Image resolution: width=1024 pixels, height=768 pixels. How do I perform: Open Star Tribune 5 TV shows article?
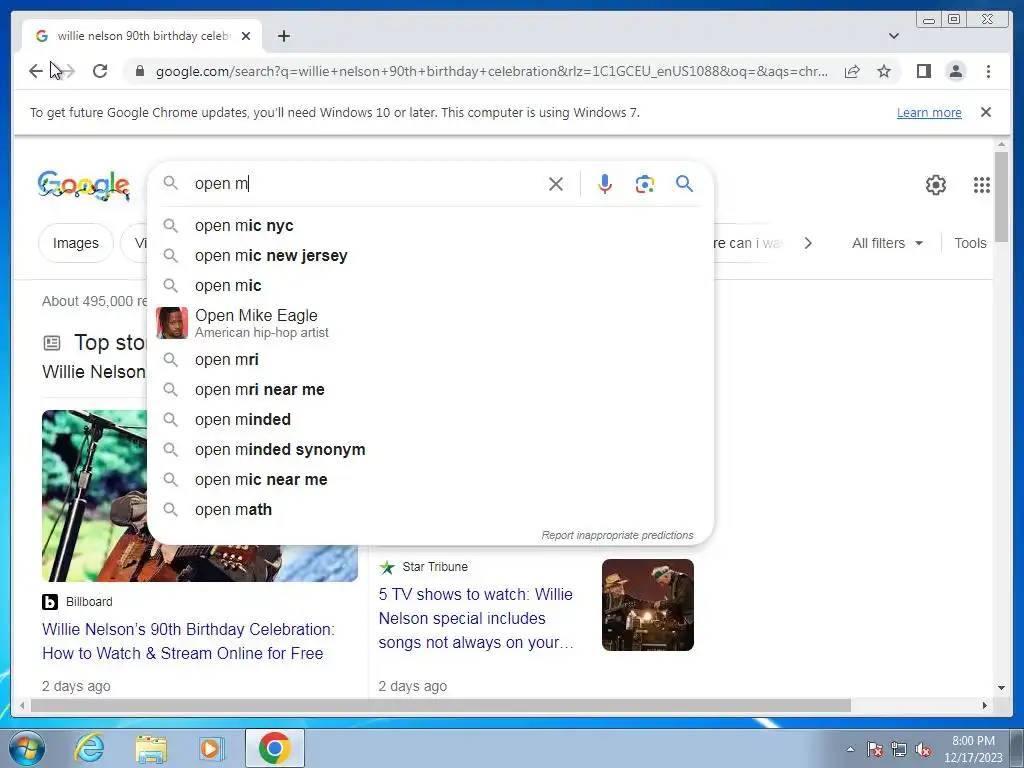click(x=476, y=618)
